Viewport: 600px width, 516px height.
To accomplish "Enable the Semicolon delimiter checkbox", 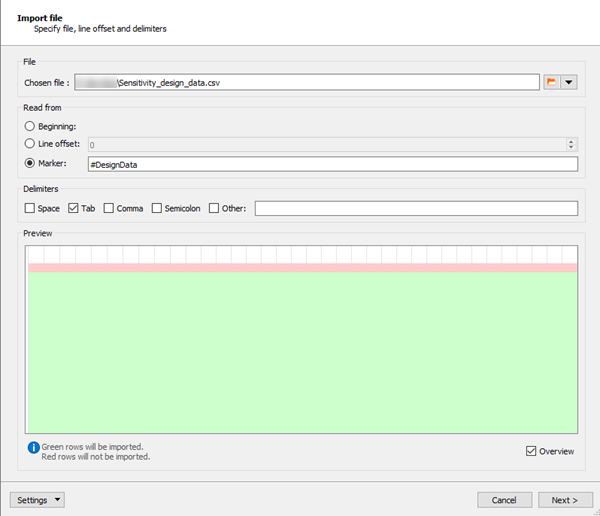I will coord(157,208).
